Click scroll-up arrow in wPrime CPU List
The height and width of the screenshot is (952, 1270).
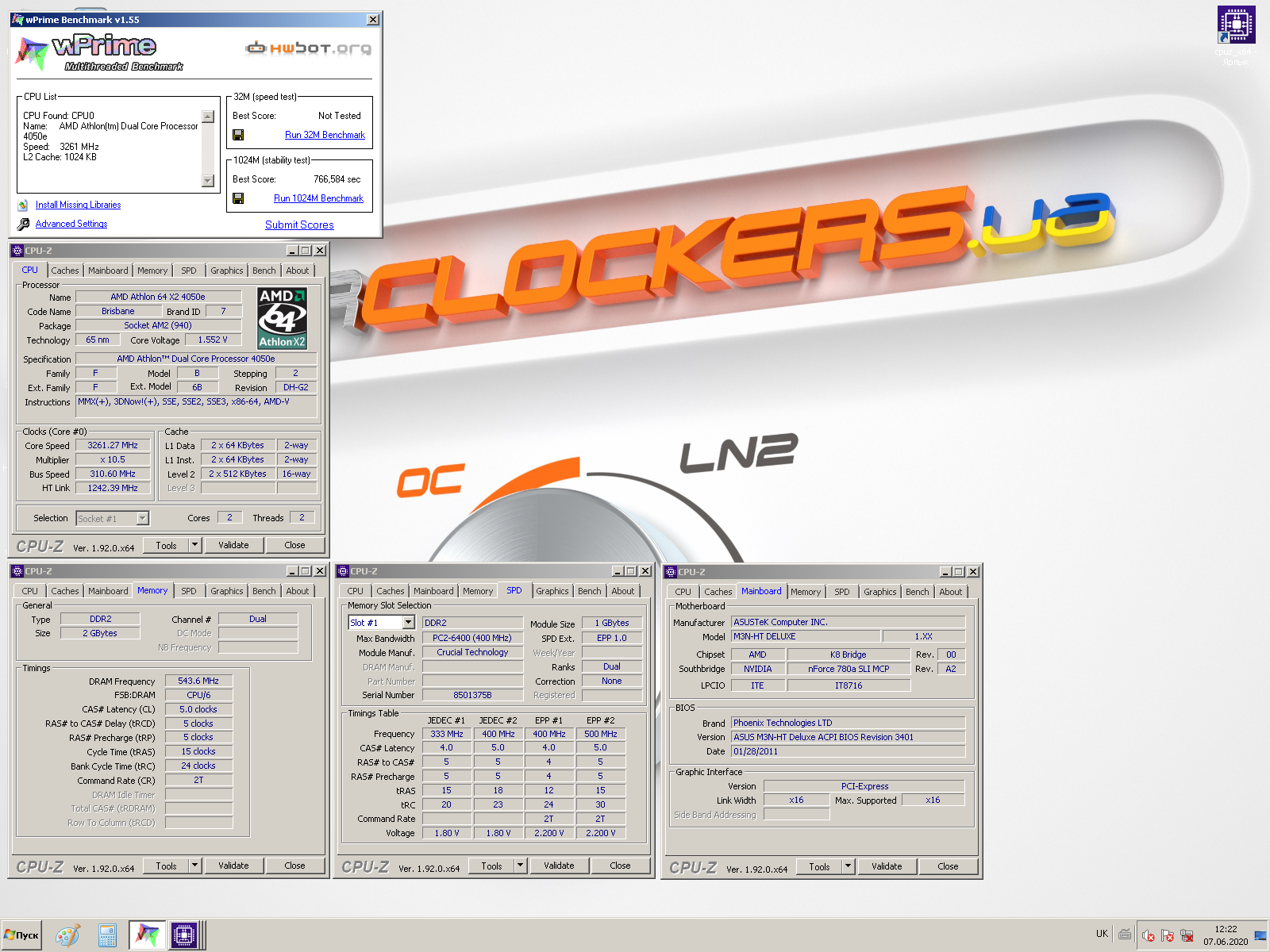(208, 117)
